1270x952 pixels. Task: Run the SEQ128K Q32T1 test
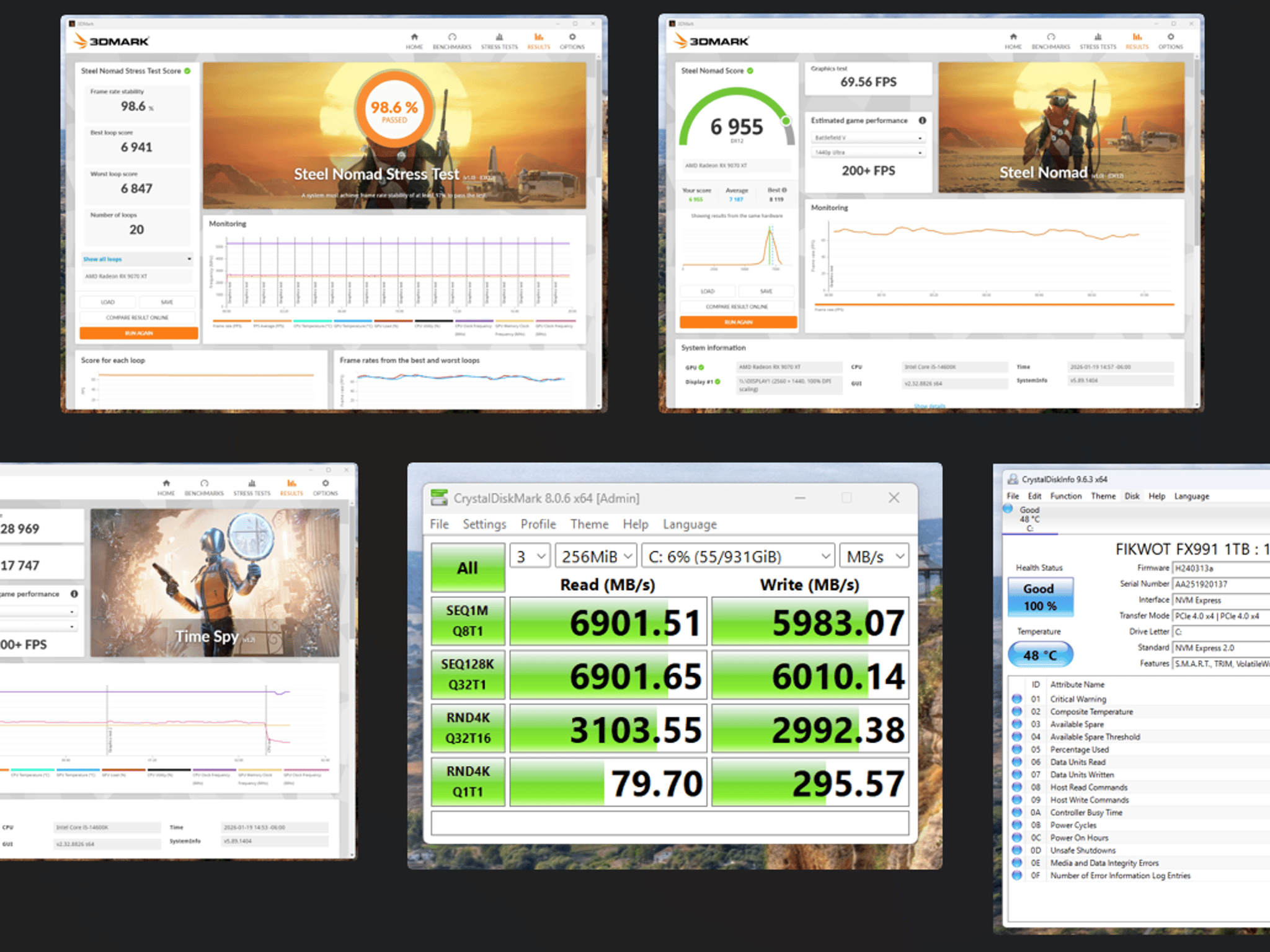point(468,674)
